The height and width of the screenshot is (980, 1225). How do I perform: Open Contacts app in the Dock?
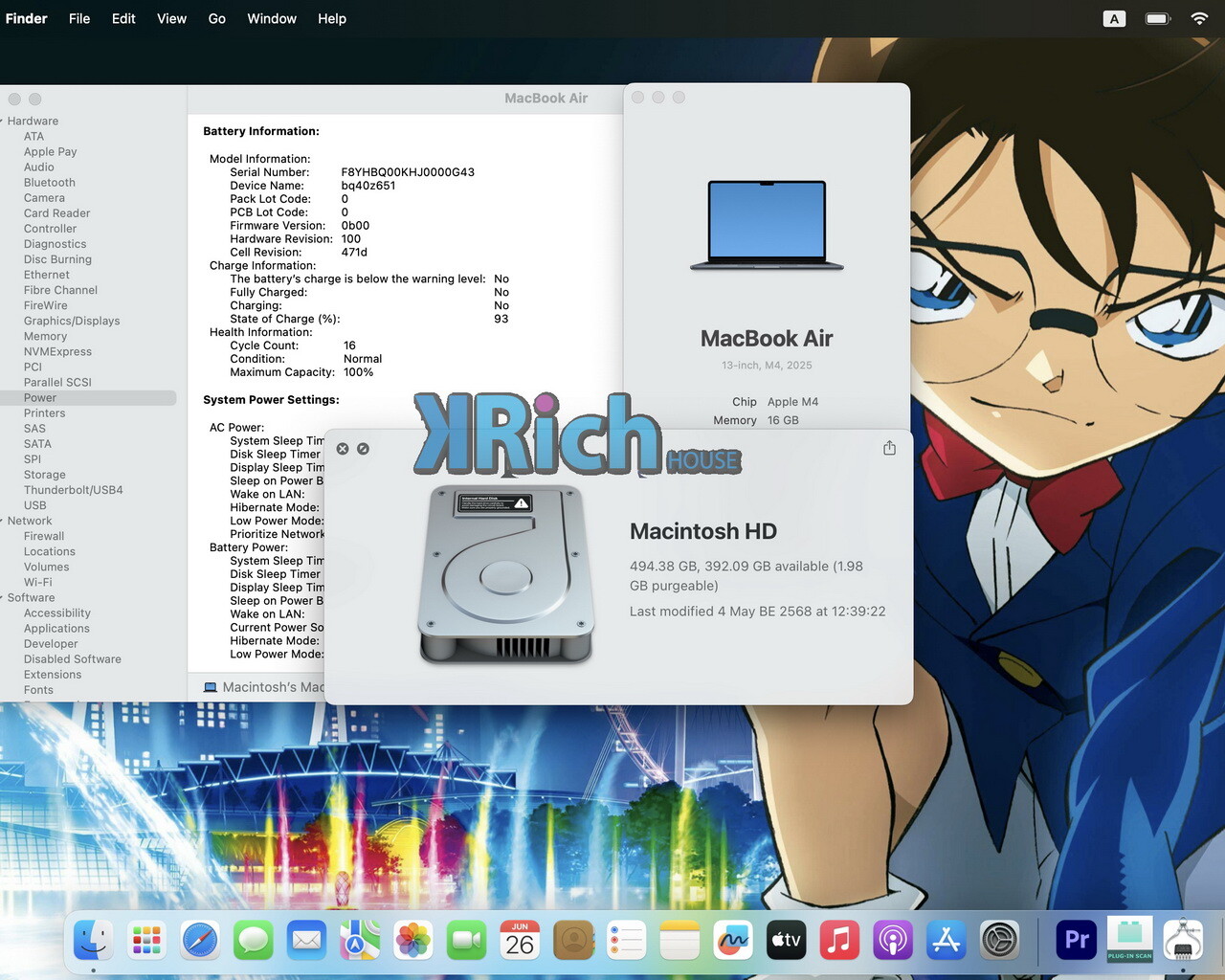573,941
